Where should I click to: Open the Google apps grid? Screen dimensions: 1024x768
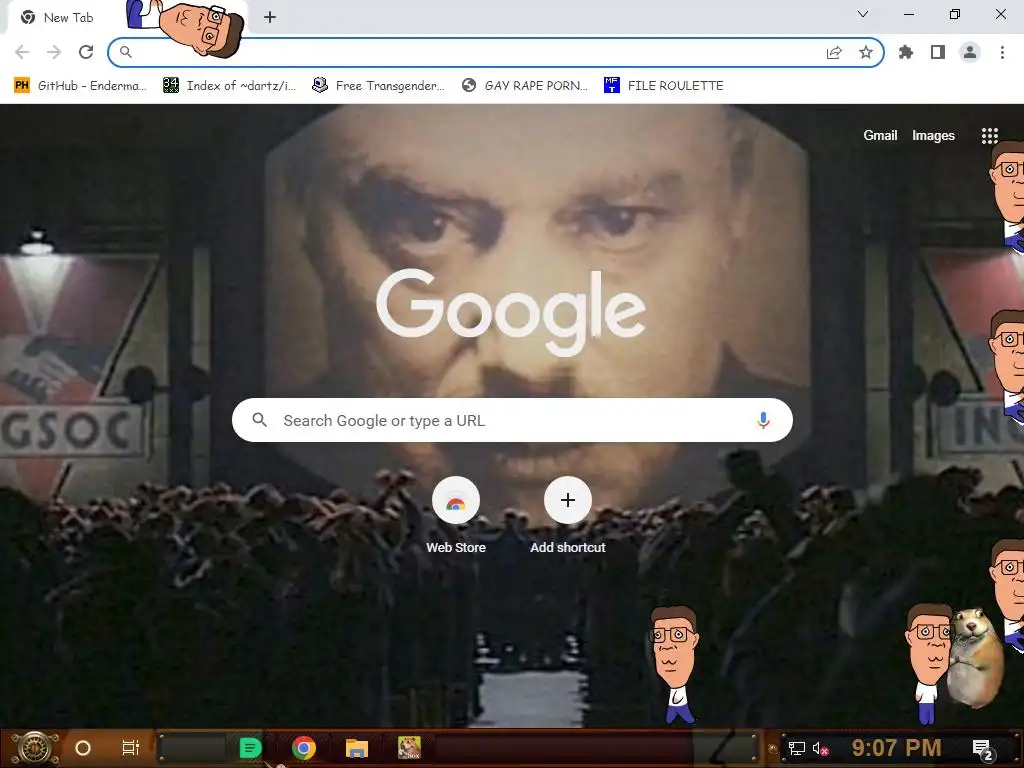tap(989, 136)
